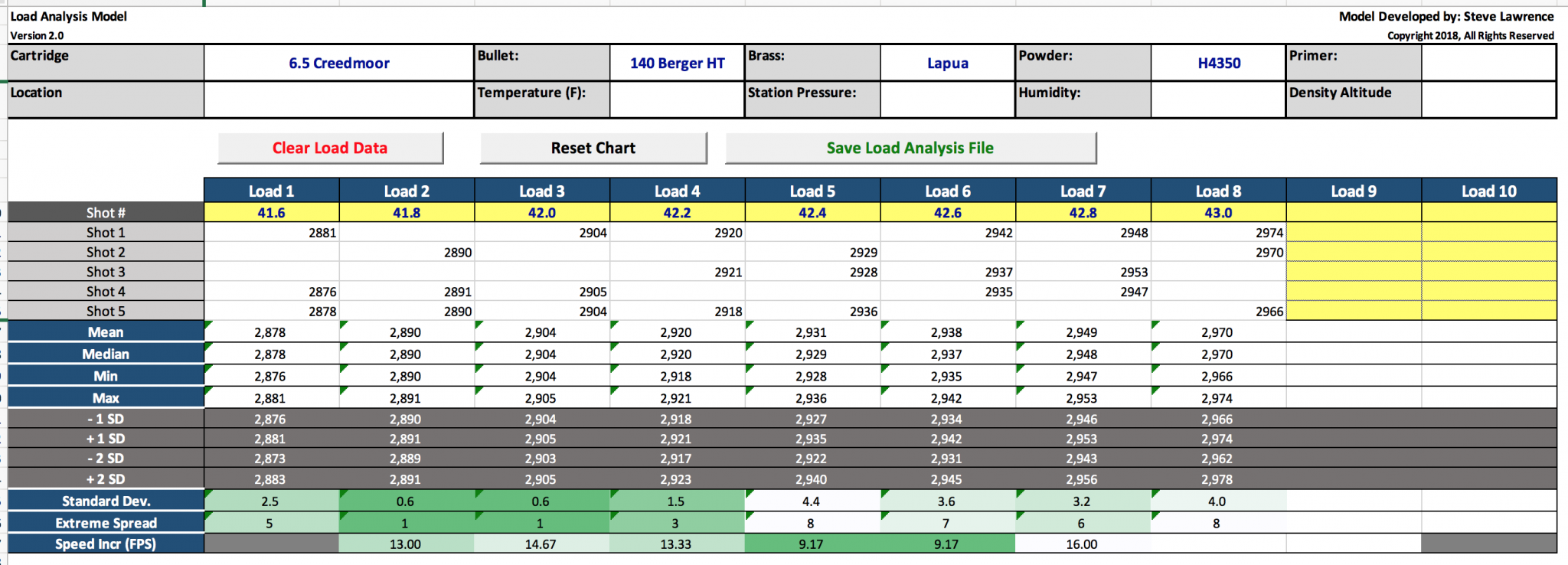Click the empty Density Altitude value cell
The height and width of the screenshot is (565, 1568).
click(1488, 100)
